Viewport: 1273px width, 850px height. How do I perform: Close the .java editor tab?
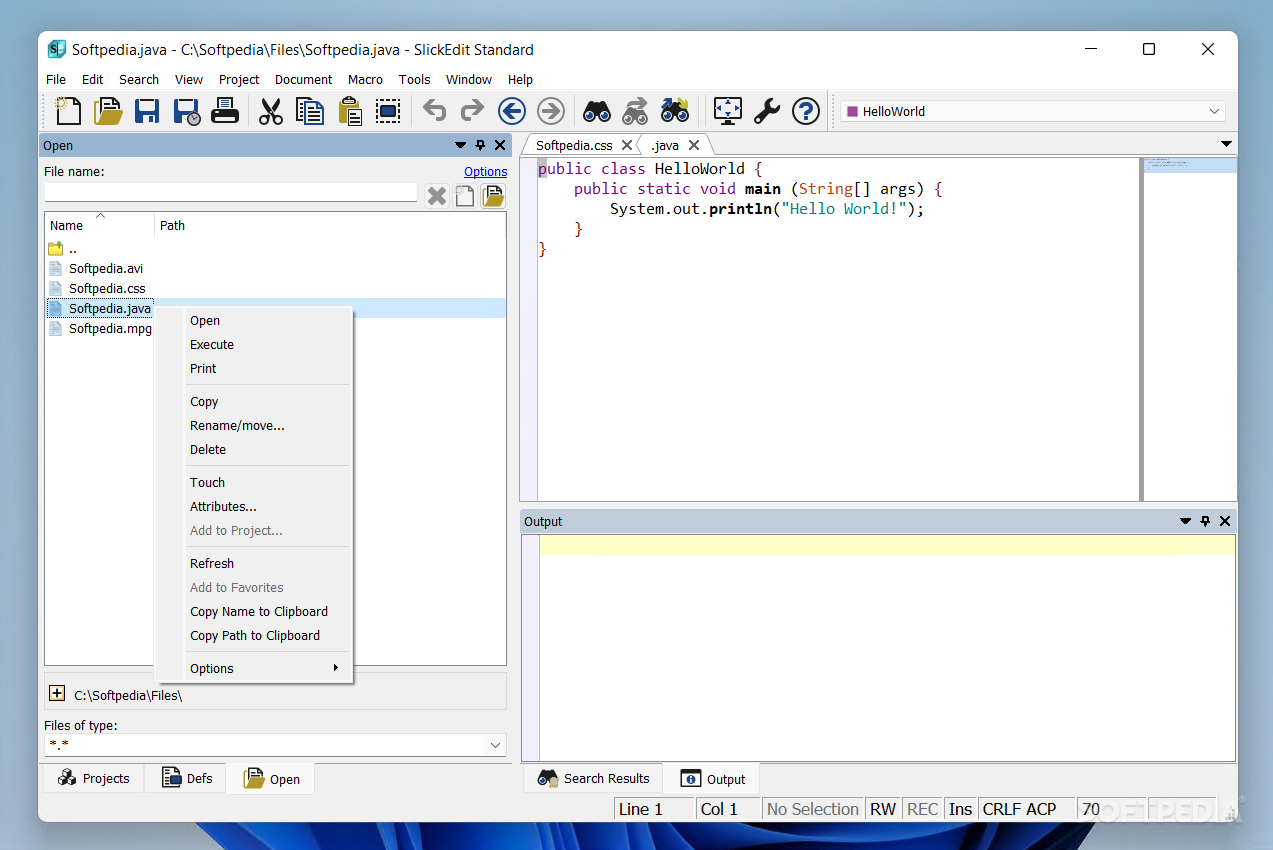[694, 145]
